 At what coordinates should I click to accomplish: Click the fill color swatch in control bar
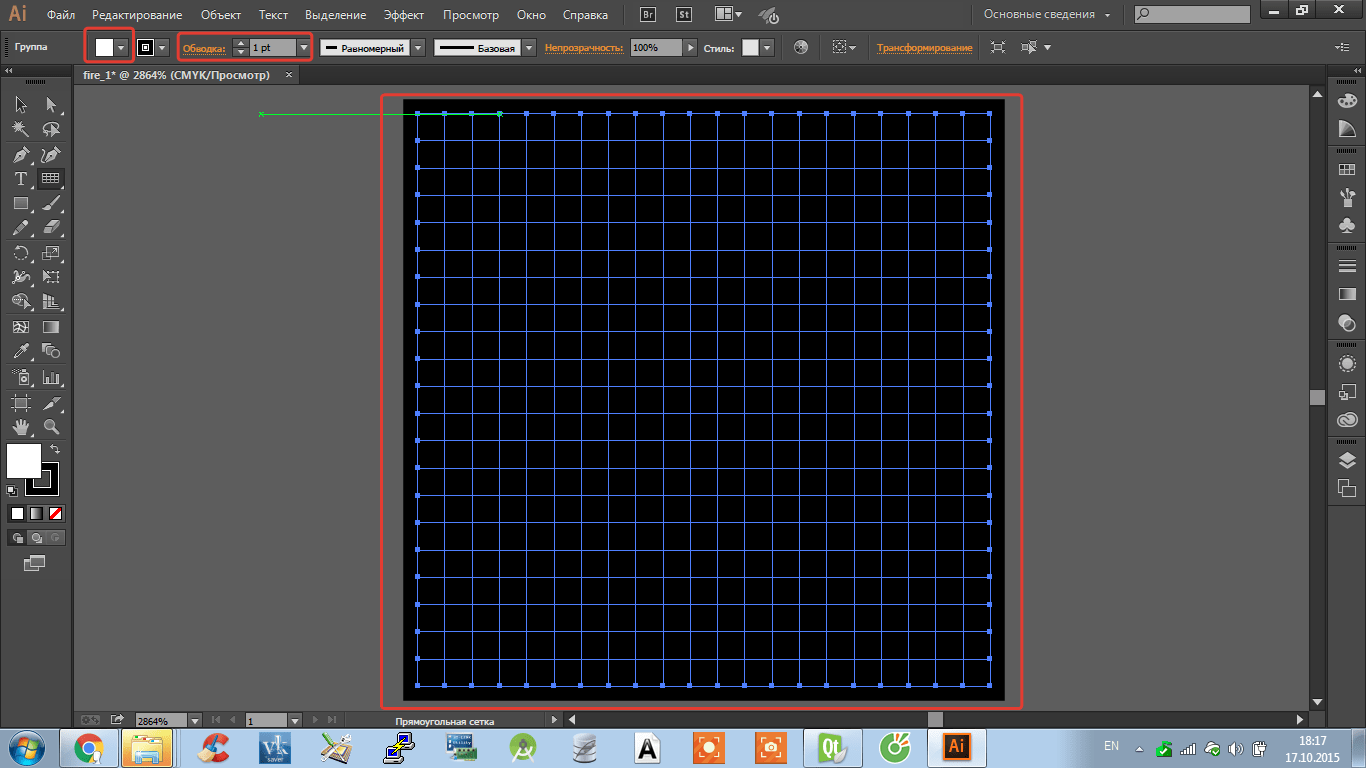pos(104,47)
